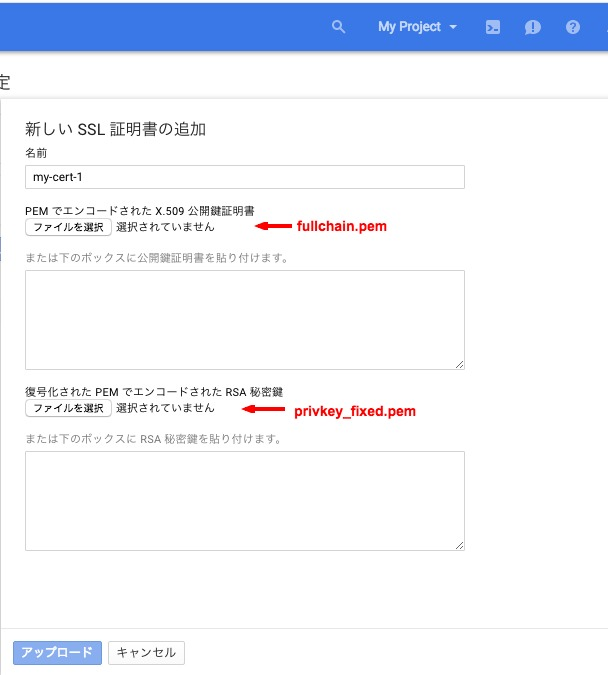Focus the 名前 field containing my-cert-1
This screenshot has width=608, height=675.
[245, 177]
